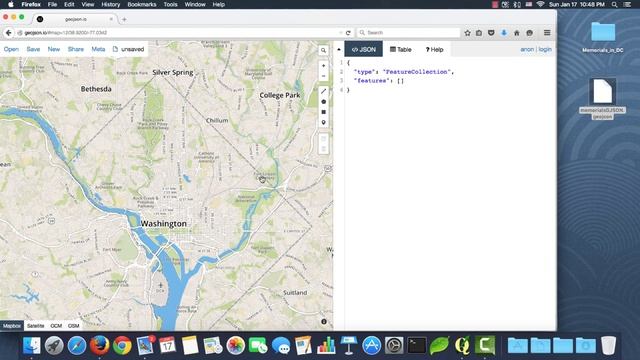The height and width of the screenshot is (360, 640).
Task: Click the anon user link
Action: (x=527, y=49)
